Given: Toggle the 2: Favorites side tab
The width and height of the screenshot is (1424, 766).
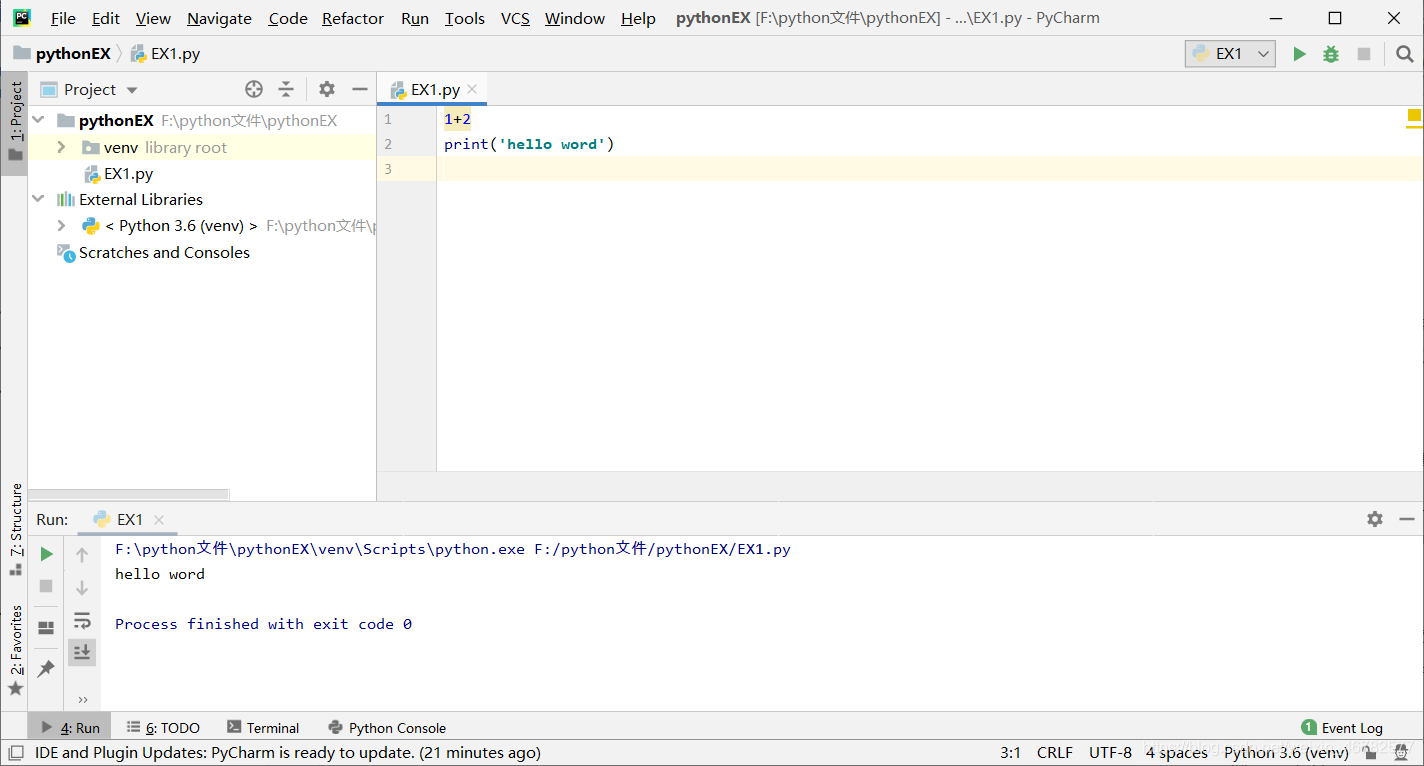Looking at the screenshot, I should click(x=15, y=651).
